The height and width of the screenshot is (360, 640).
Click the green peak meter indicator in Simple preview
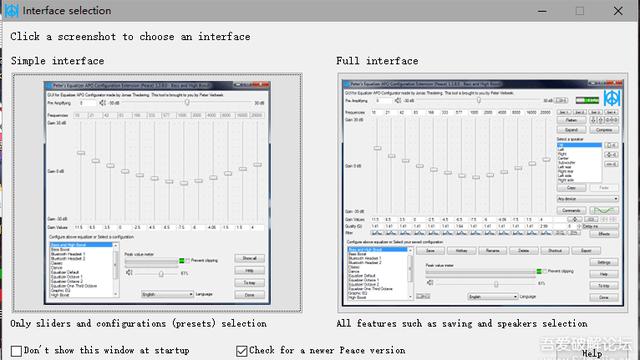click(x=182, y=260)
